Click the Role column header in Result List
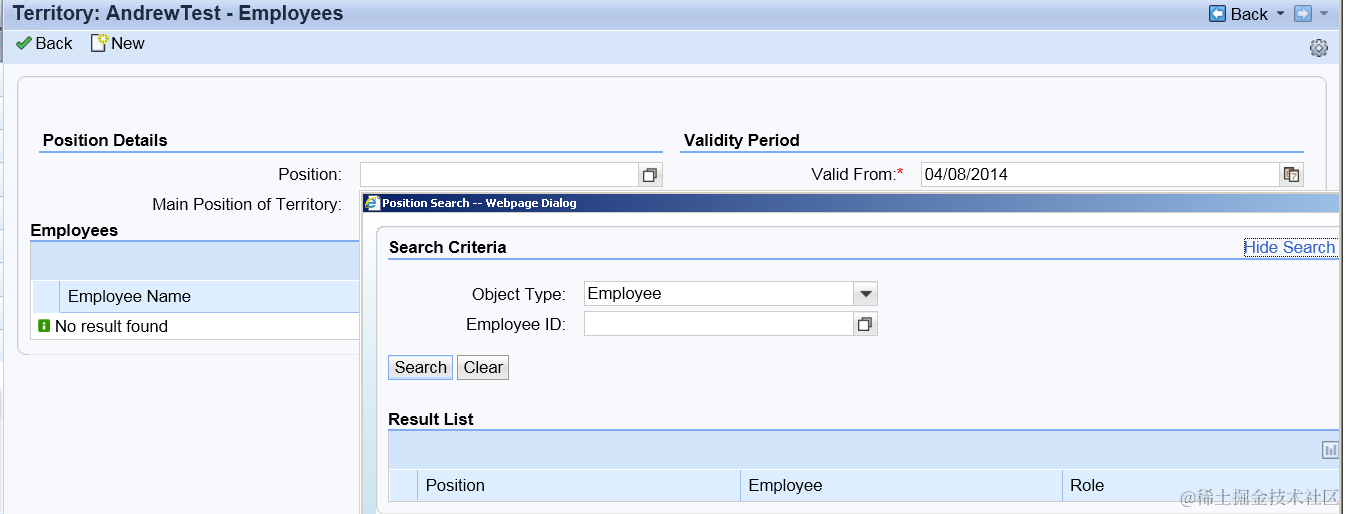Viewport: 1346px width, 514px height. tap(1200, 485)
